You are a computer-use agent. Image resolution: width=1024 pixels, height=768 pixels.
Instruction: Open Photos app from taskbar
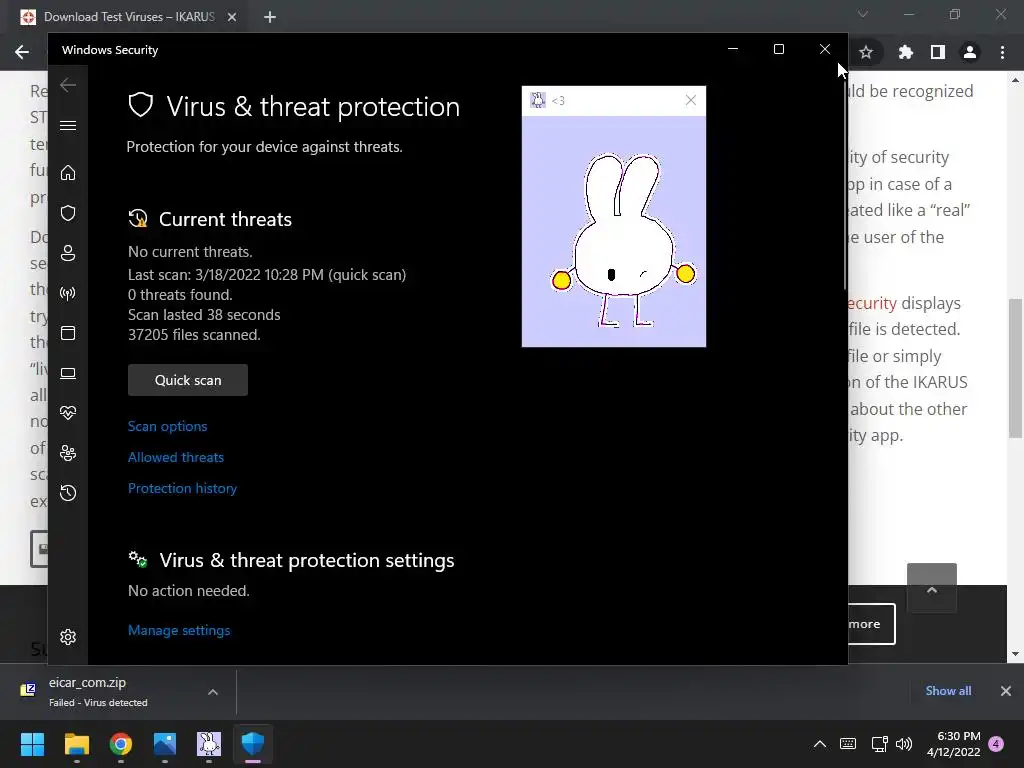coord(165,744)
